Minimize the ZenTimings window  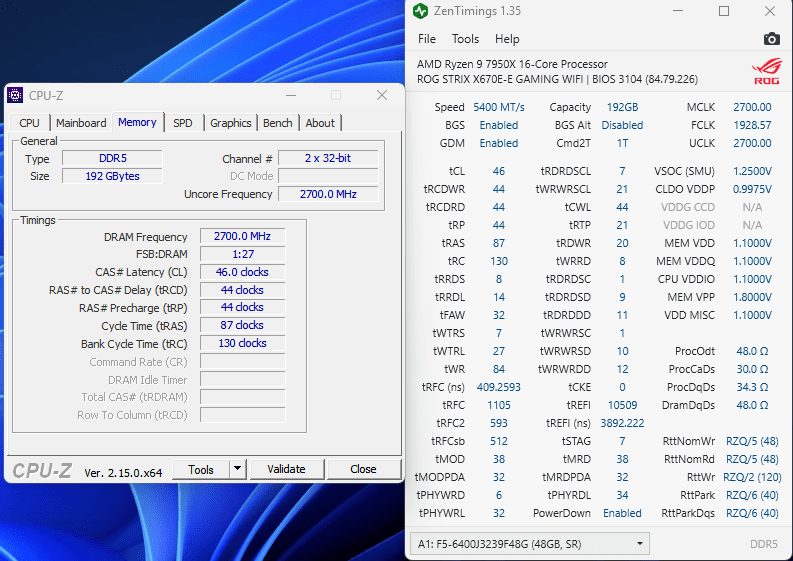click(x=678, y=11)
